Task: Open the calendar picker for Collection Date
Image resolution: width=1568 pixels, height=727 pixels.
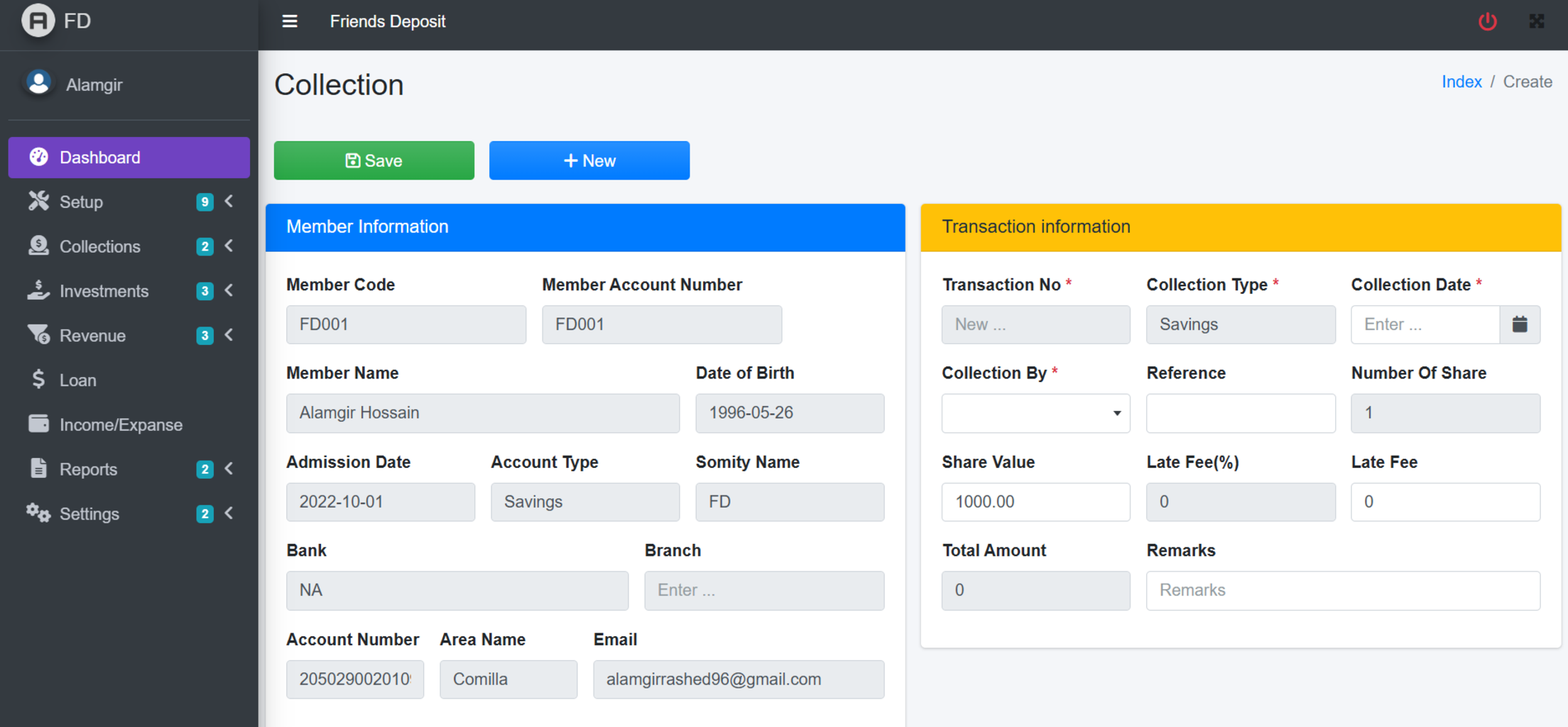Action: pyautogui.click(x=1519, y=324)
